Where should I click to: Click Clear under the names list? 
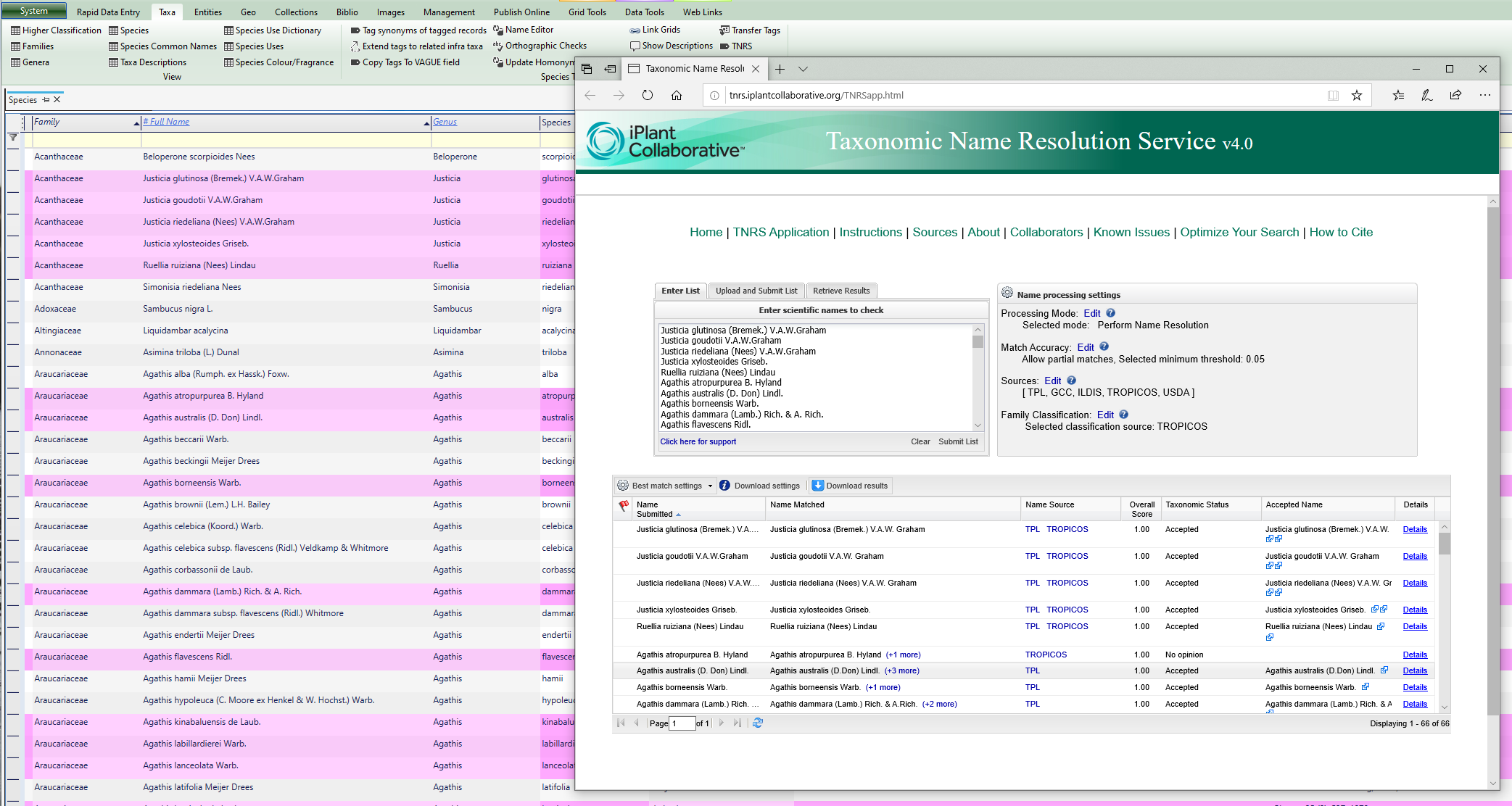click(x=920, y=441)
